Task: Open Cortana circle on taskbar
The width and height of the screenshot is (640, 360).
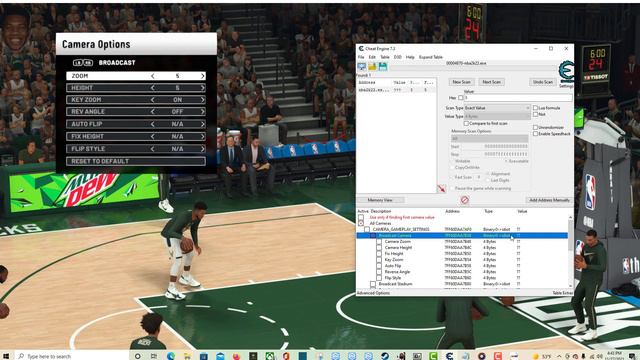Action: tap(138, 356)
